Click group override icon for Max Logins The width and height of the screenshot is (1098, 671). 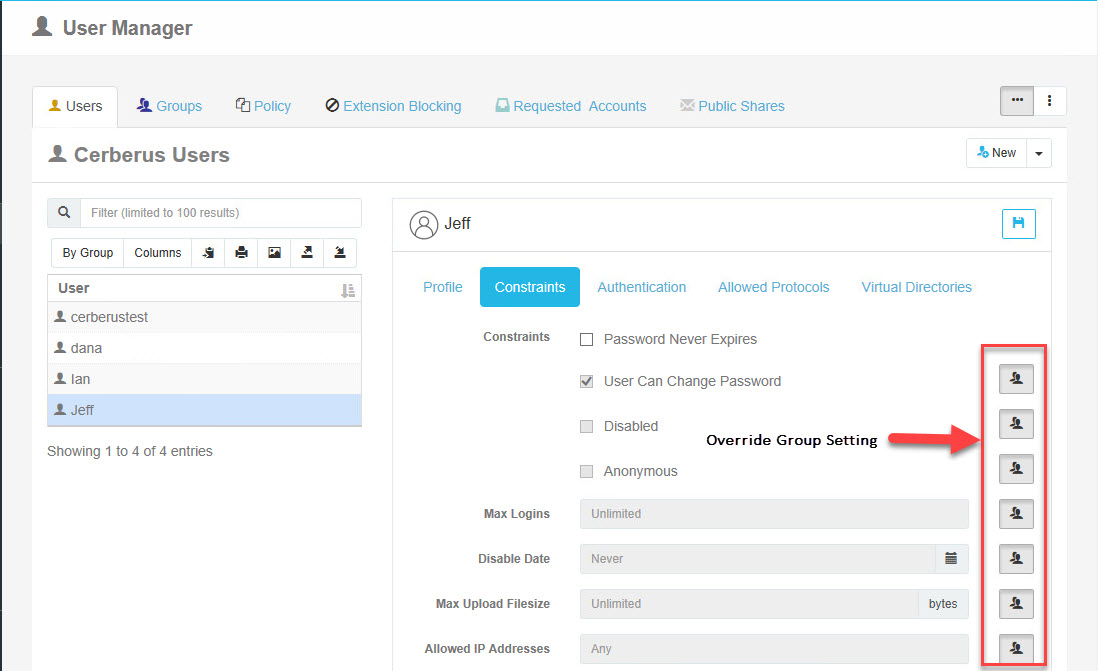pos(1016,514)
